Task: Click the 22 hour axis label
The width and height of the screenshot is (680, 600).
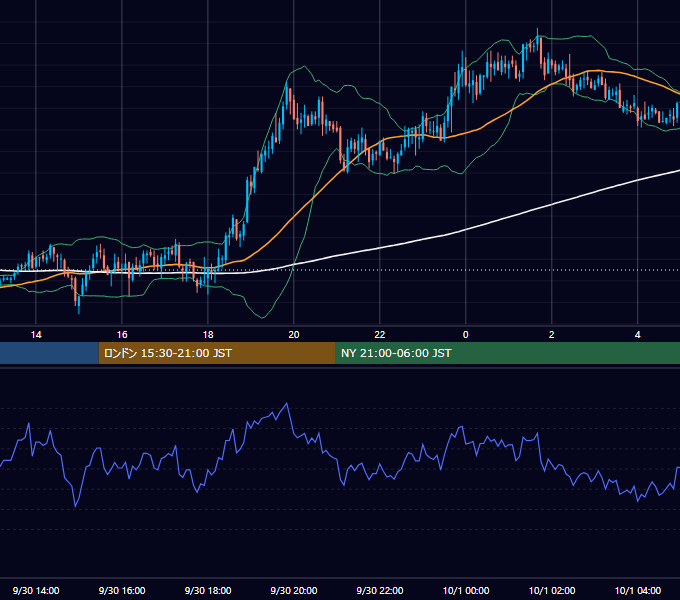Action: (379, 335)
